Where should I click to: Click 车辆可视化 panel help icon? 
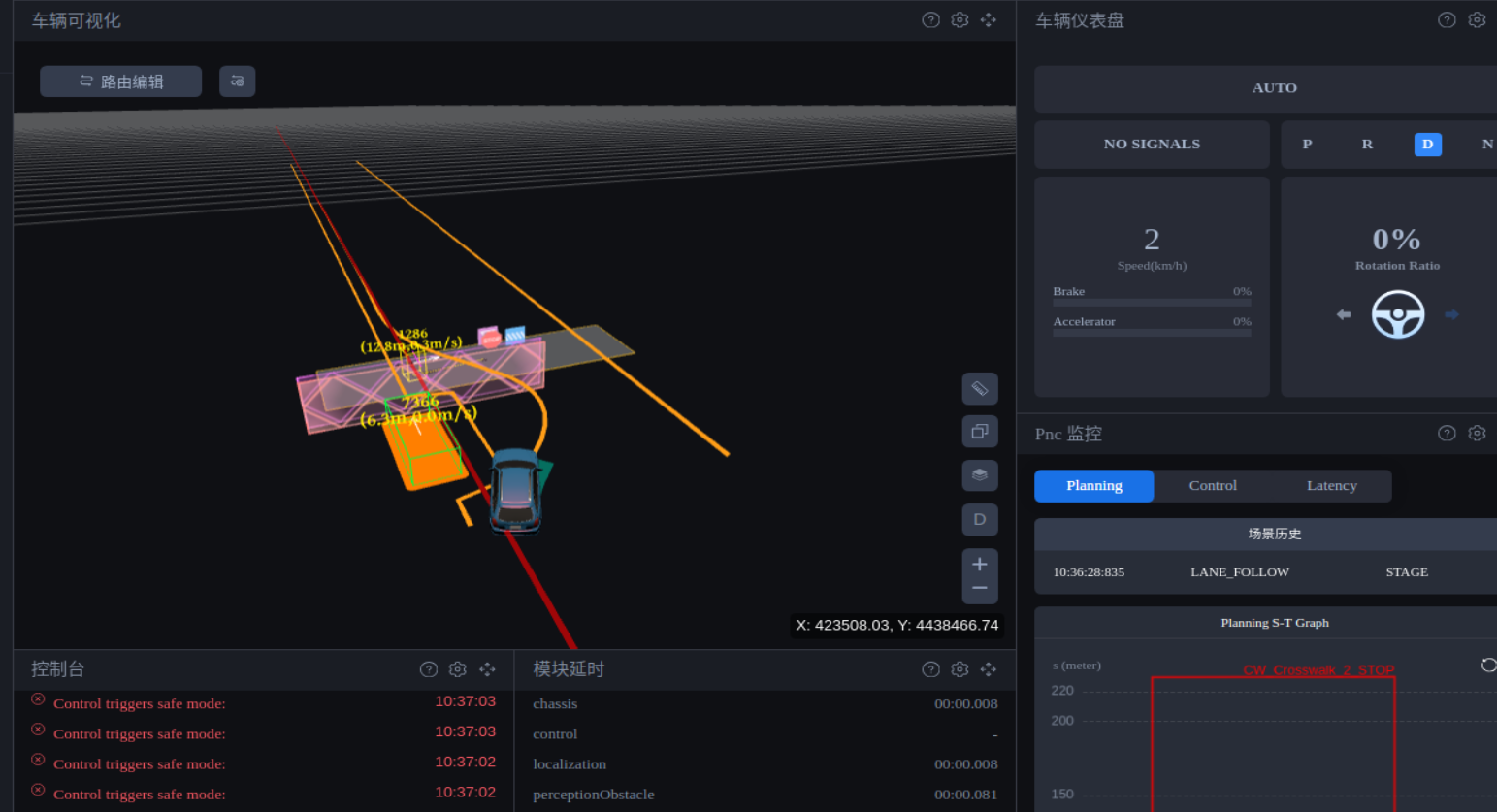click(930, 20)
